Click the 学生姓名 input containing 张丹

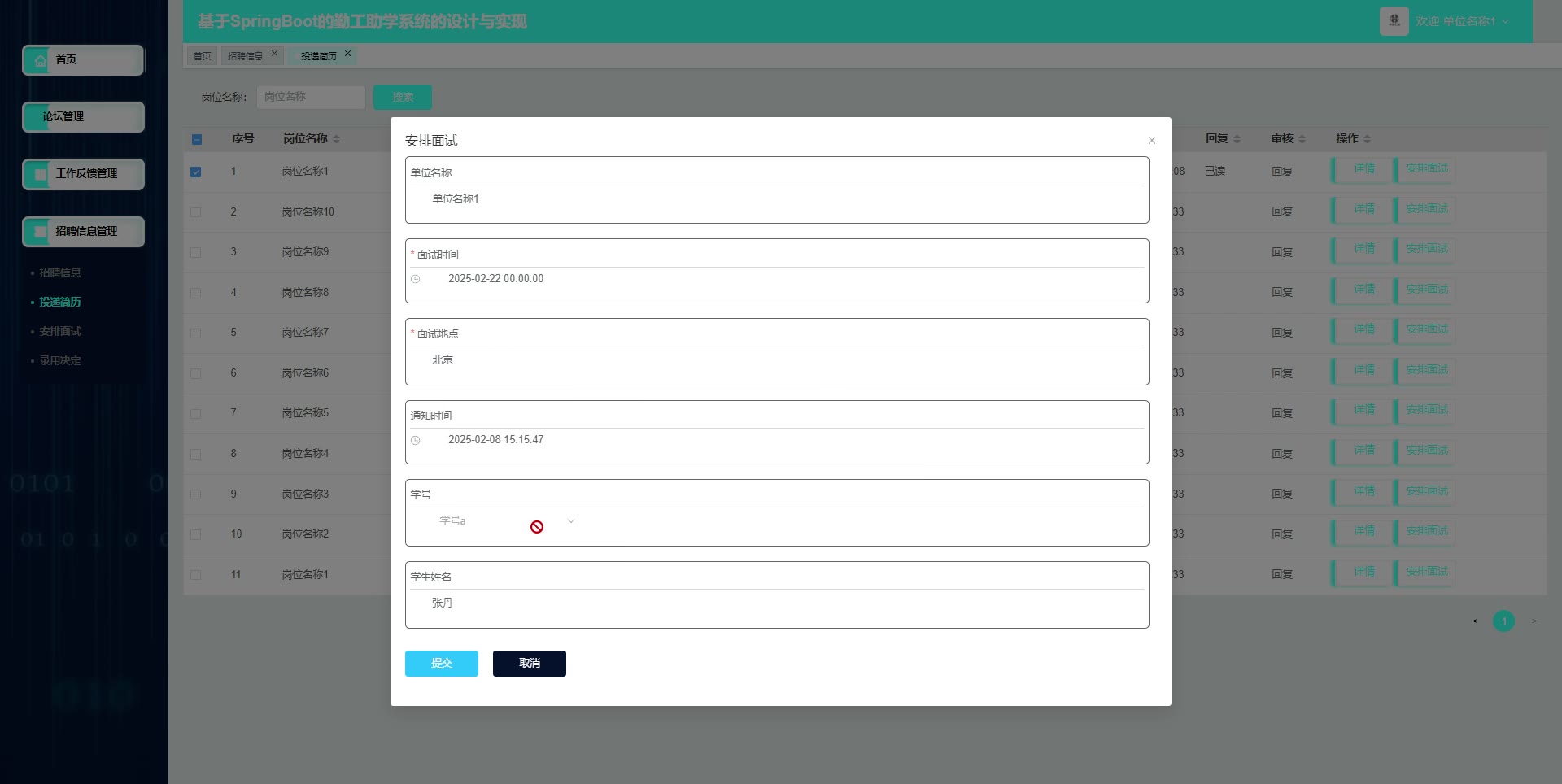click(x=777, y=603)
